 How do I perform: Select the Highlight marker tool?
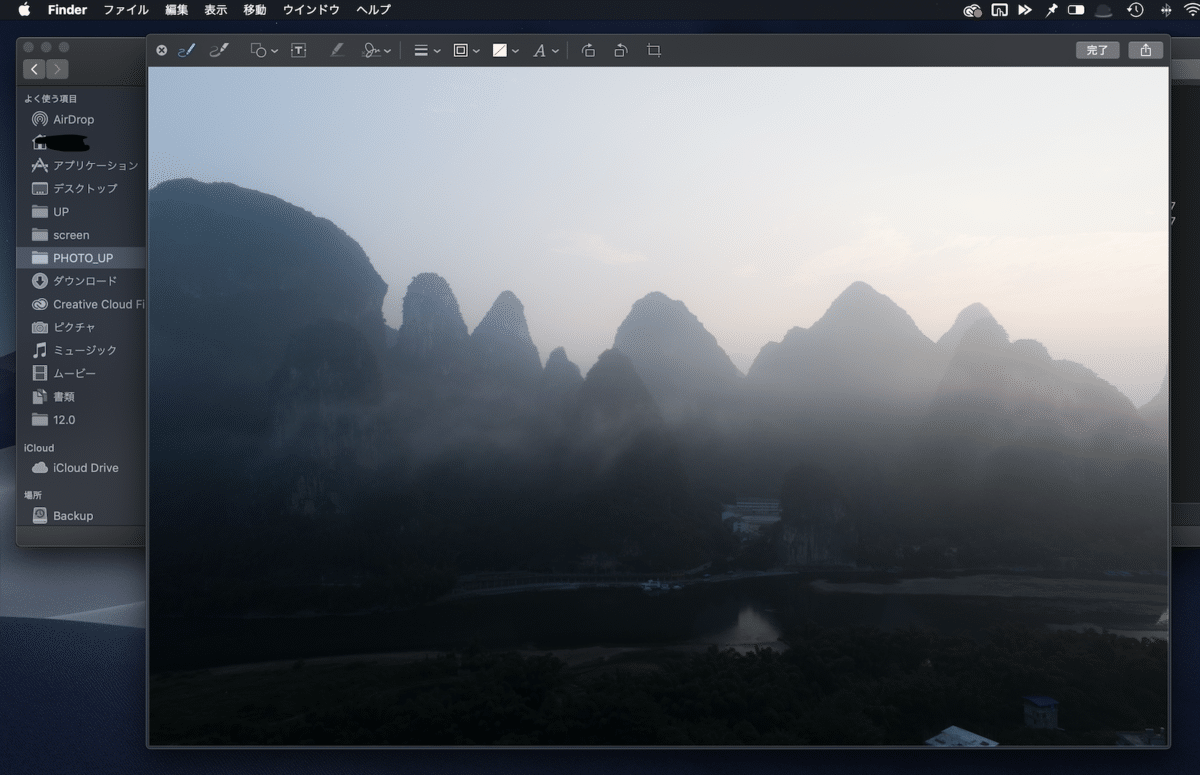coord(337,50)
